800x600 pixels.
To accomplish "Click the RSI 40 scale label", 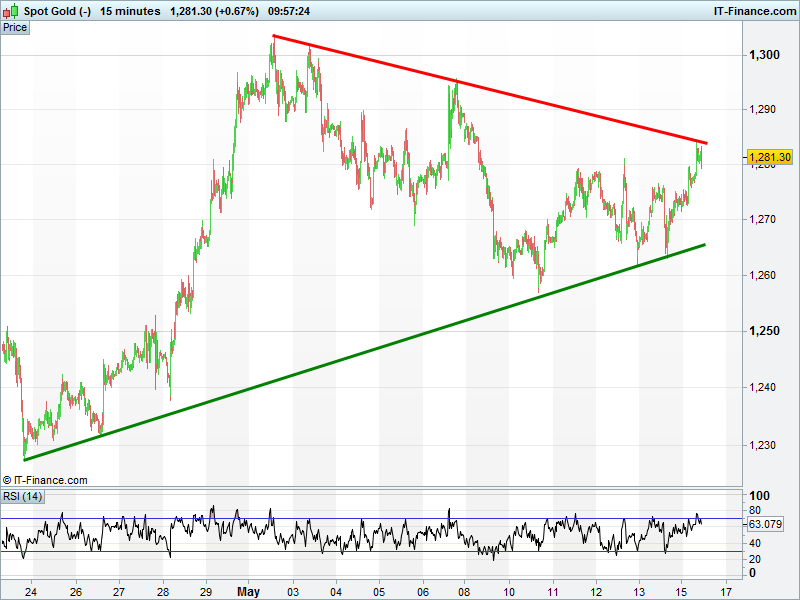I will pyautogui.click(x=755, y=543).
